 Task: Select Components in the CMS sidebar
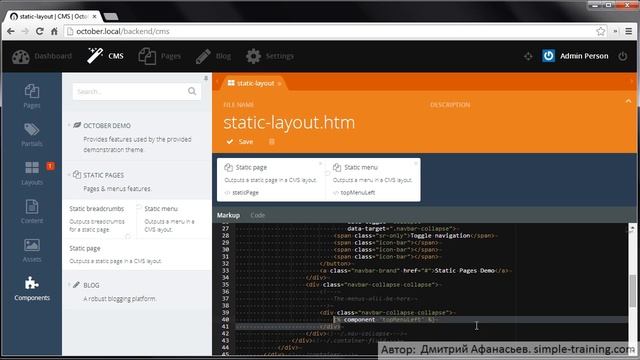[32, 289]
